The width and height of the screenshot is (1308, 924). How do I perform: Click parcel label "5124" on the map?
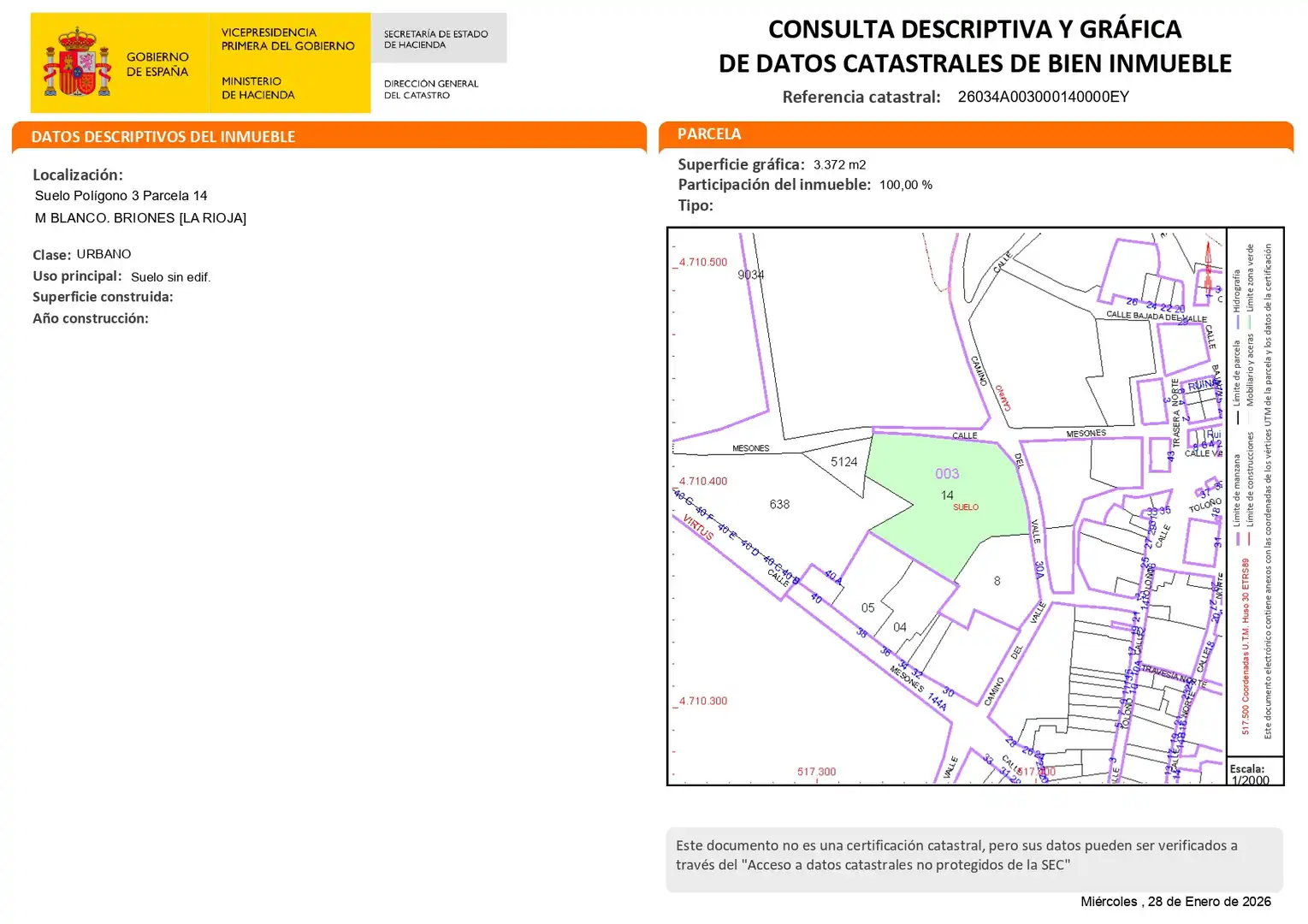point(844,462)
